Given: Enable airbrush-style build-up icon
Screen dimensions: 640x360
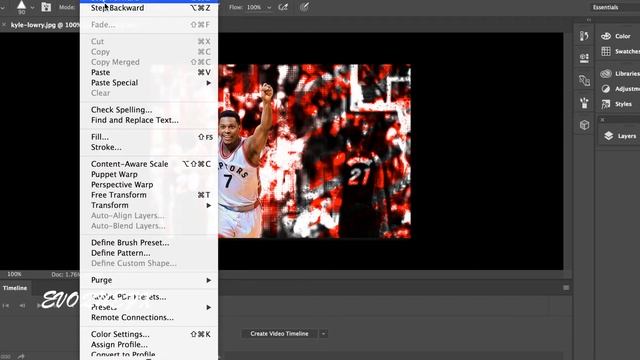Looking at the screenshot, I should pos(283,7).
